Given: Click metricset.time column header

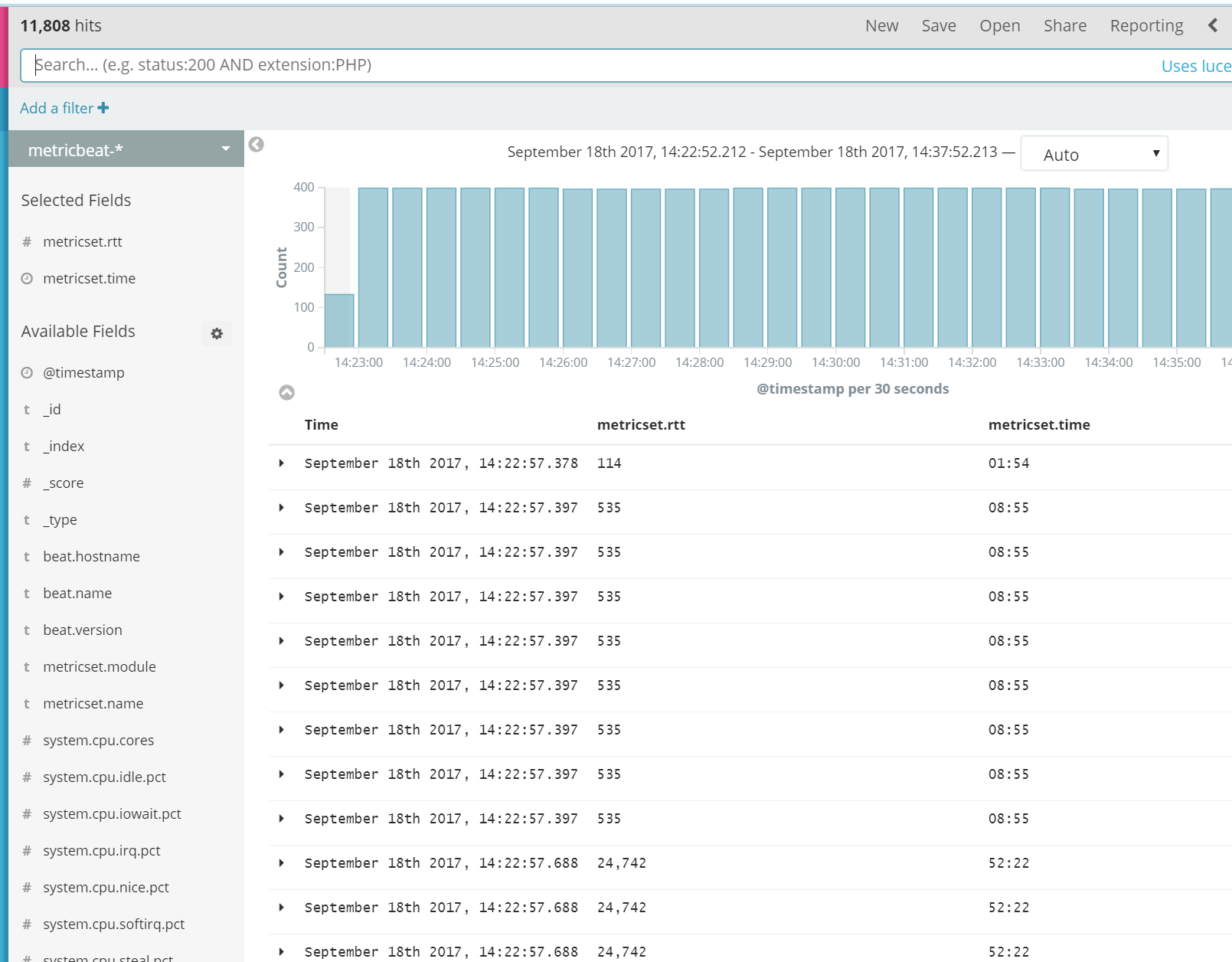Looking at the screenshot, I should pos(1039,425).
